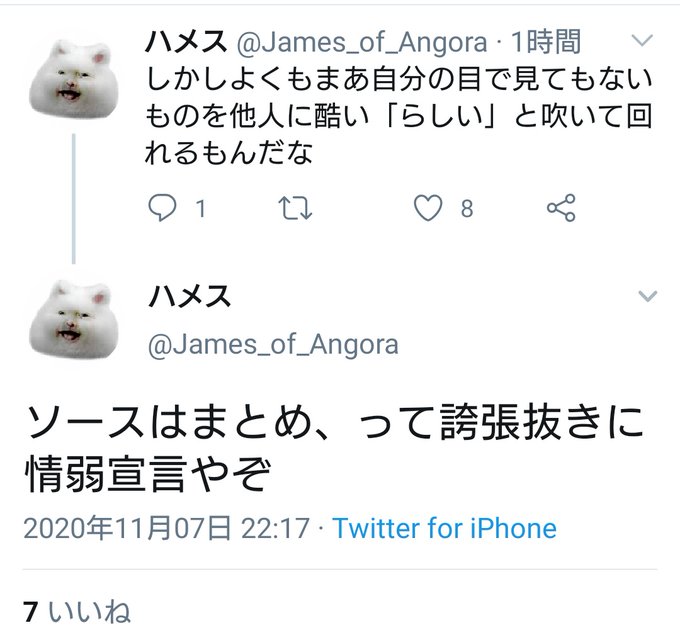The width and height of the screenshot is (680, 640).
Task: Click the reply count number 1
Action: click(200, 209)
